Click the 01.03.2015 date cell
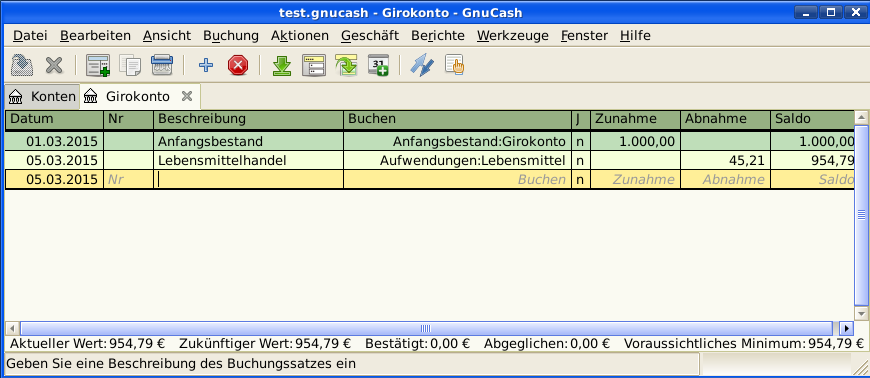The width and height of the screenshot is (870, 378). (x=54, y=142)
